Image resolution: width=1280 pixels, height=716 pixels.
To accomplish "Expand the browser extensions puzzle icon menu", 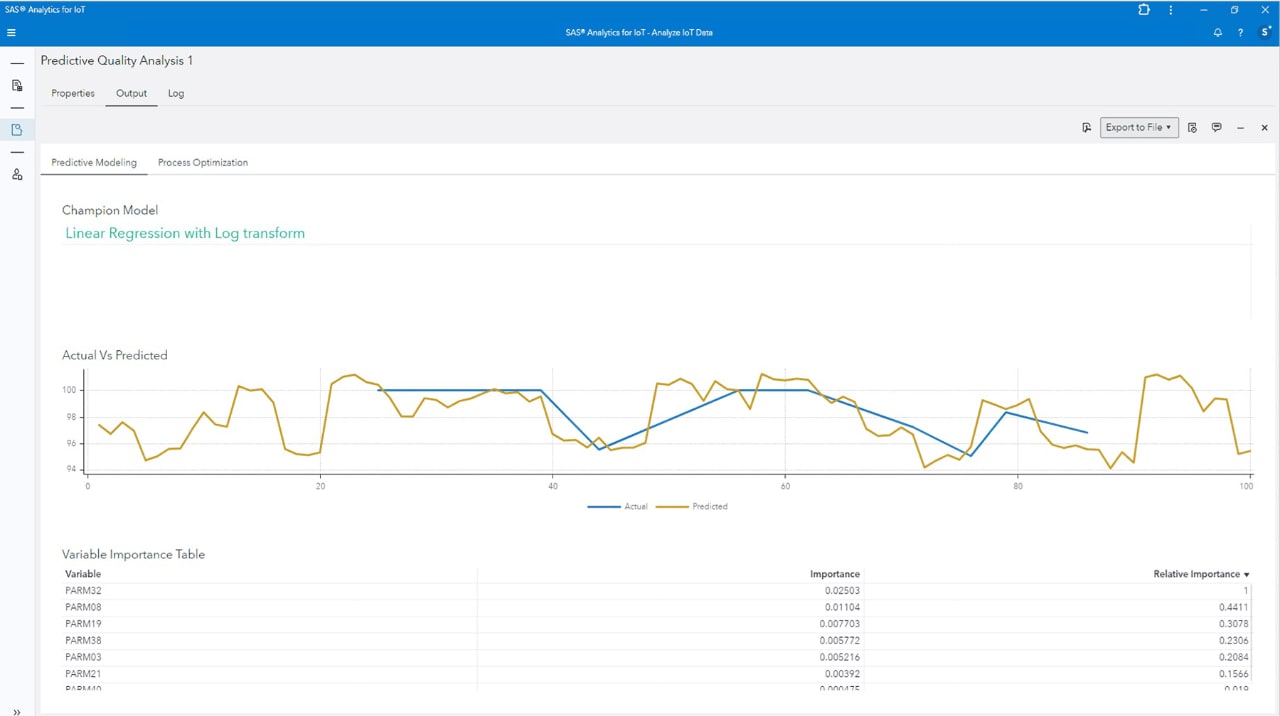I will [x=1143, y=10].
